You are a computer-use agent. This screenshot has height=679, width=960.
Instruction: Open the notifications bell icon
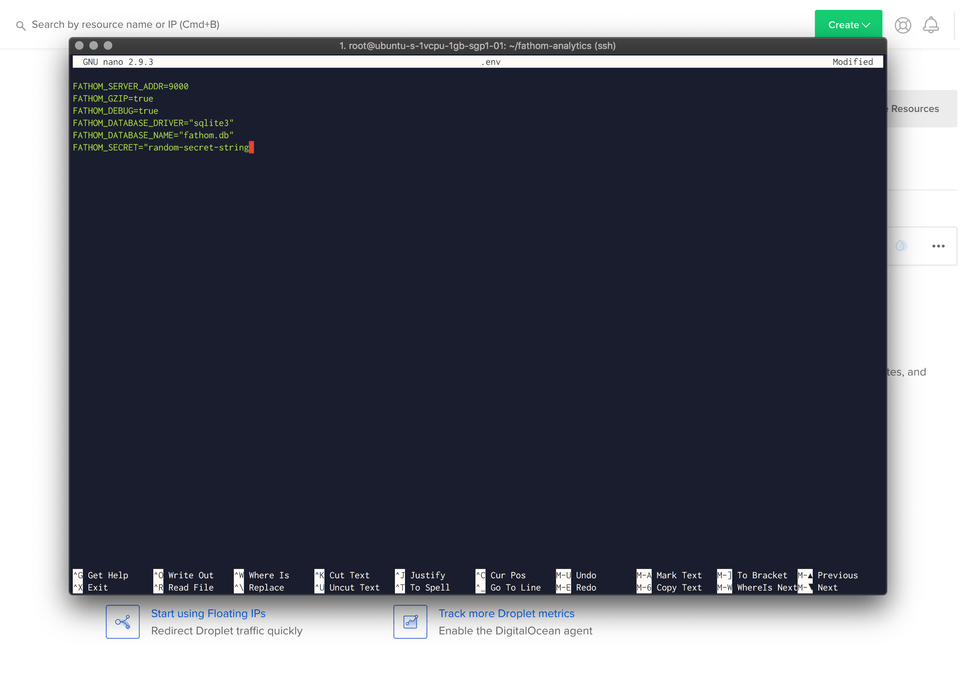931,24
